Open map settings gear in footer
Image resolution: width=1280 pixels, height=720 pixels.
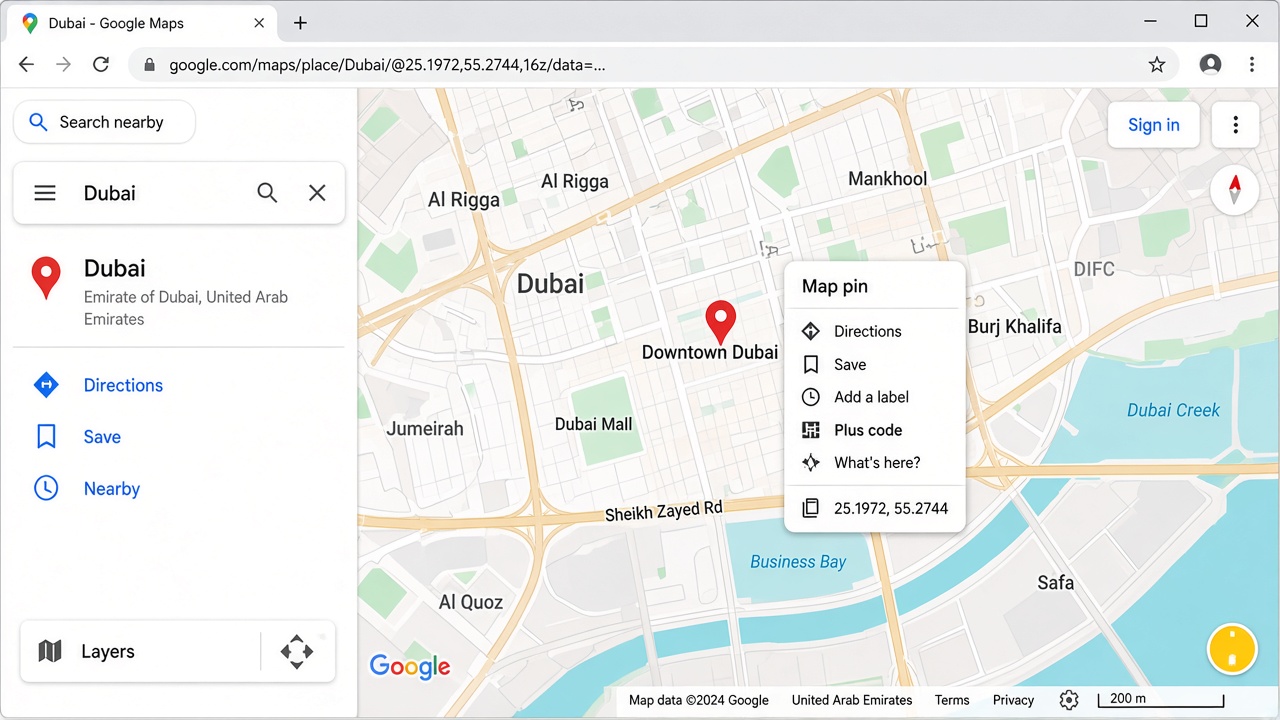click(1069, 700)
